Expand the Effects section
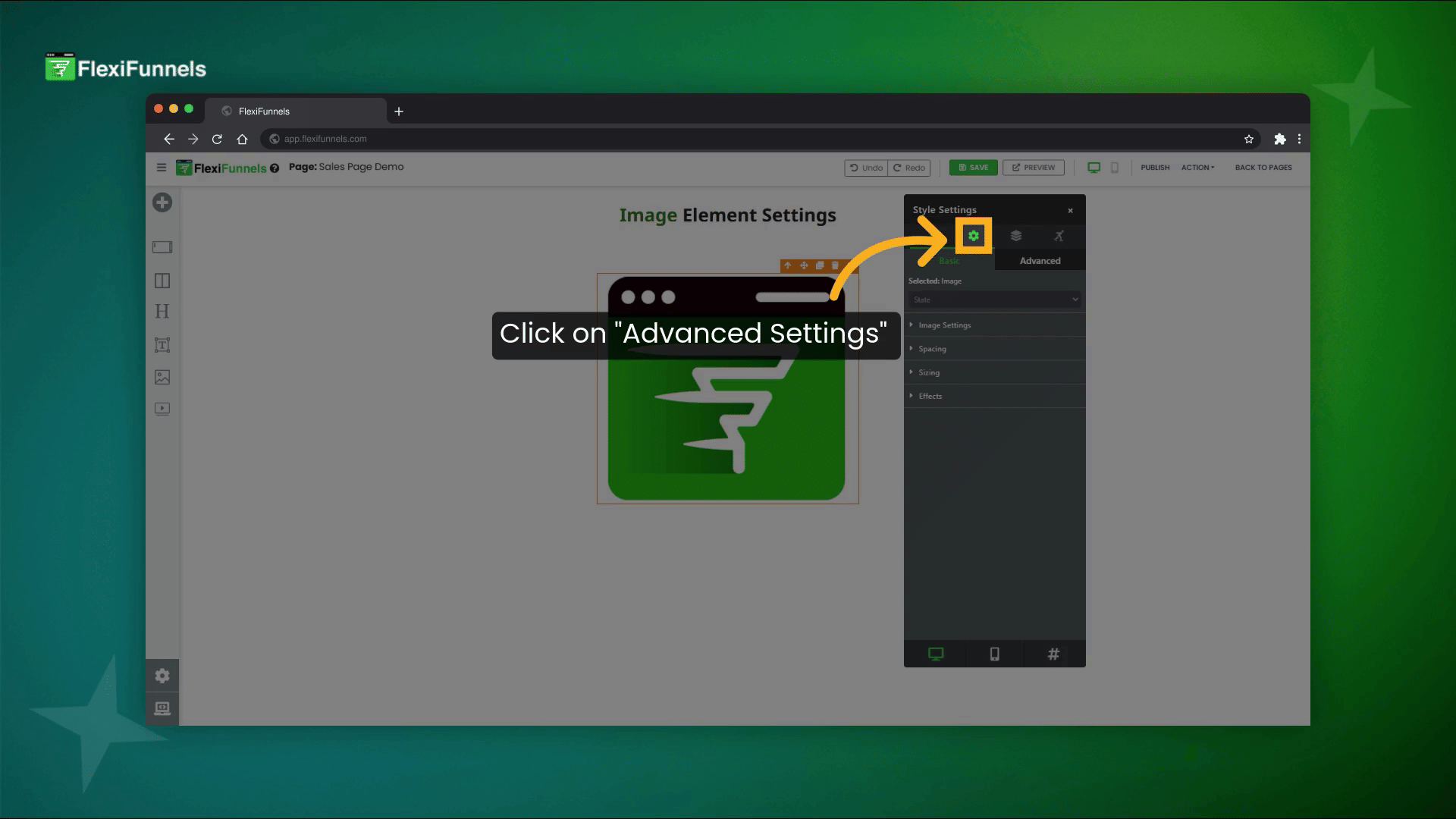1456x819 pixels. point(930,396)
